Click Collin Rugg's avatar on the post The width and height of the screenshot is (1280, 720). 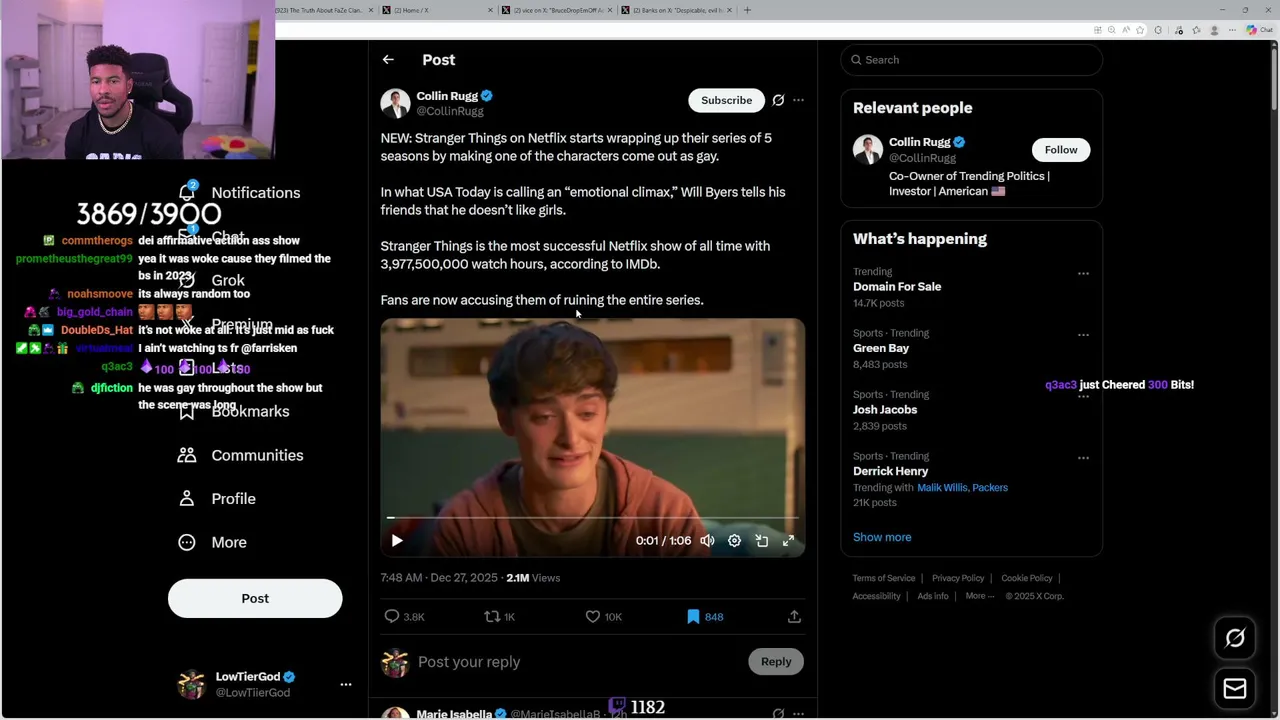coord(395,103)
